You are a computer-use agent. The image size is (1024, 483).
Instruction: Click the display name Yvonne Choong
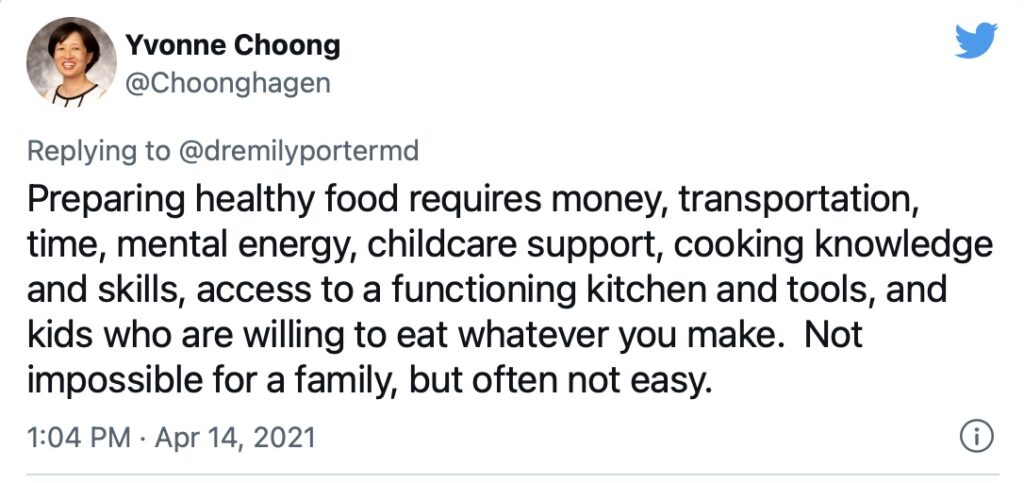coord(232,45)
